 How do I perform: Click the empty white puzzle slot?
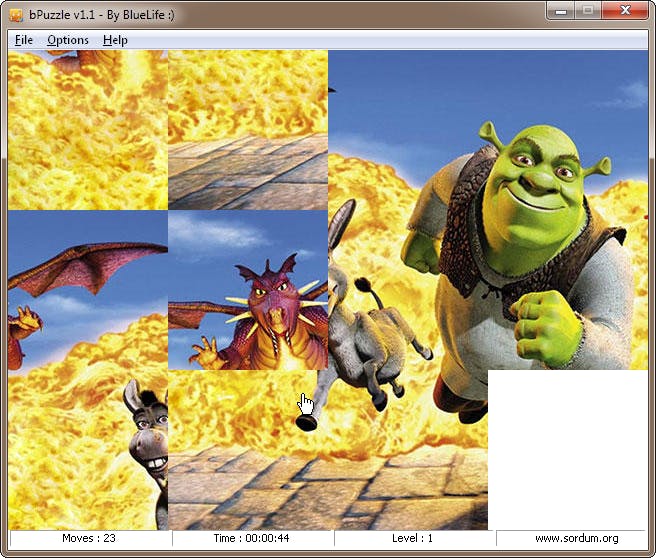(x=567, y=450)
